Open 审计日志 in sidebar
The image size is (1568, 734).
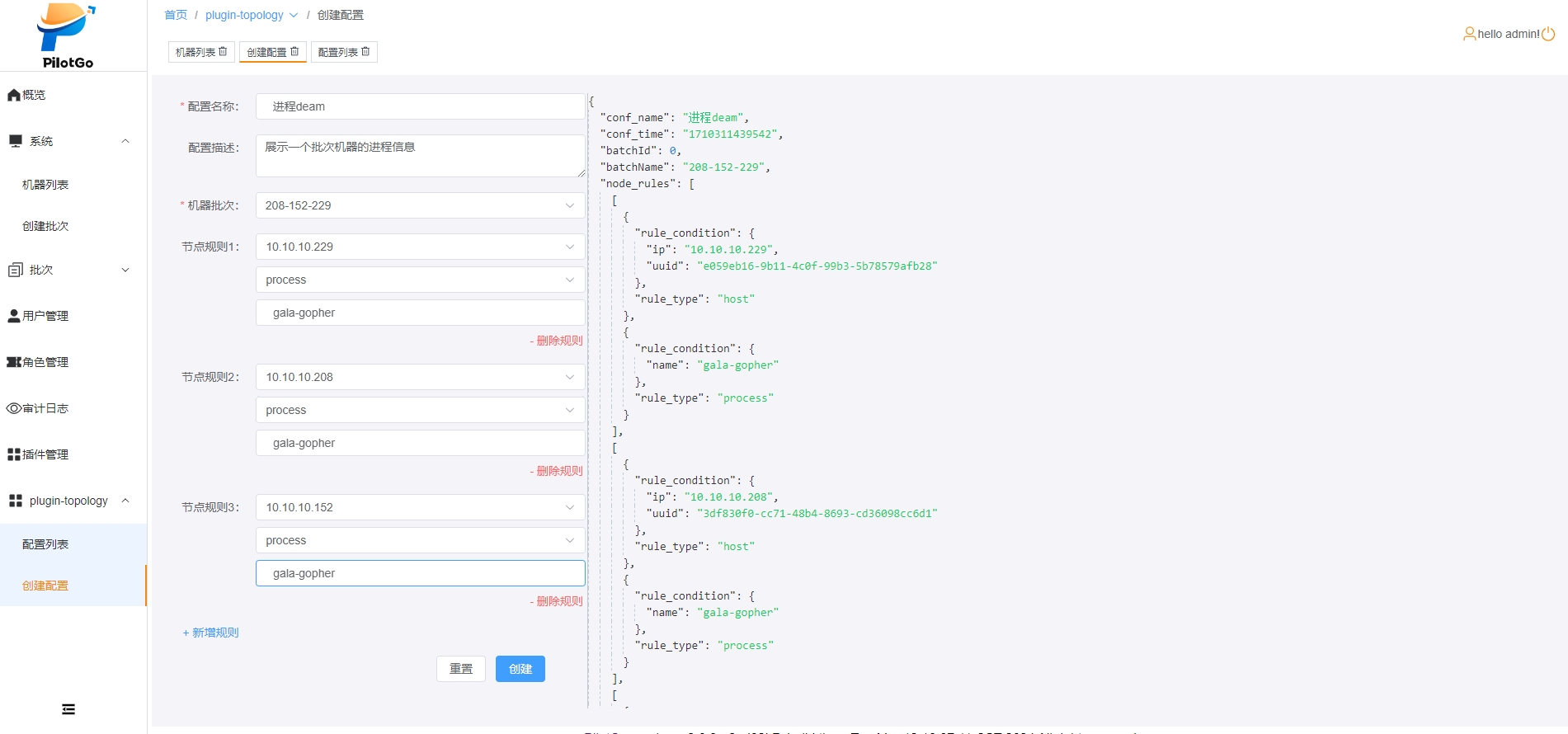pyautogui.click(x=45, y=408)
